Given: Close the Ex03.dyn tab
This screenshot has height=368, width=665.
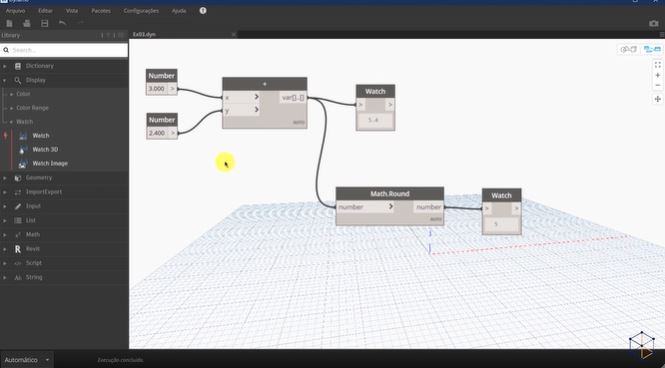Looking at the screenshot, I should 233,34.
